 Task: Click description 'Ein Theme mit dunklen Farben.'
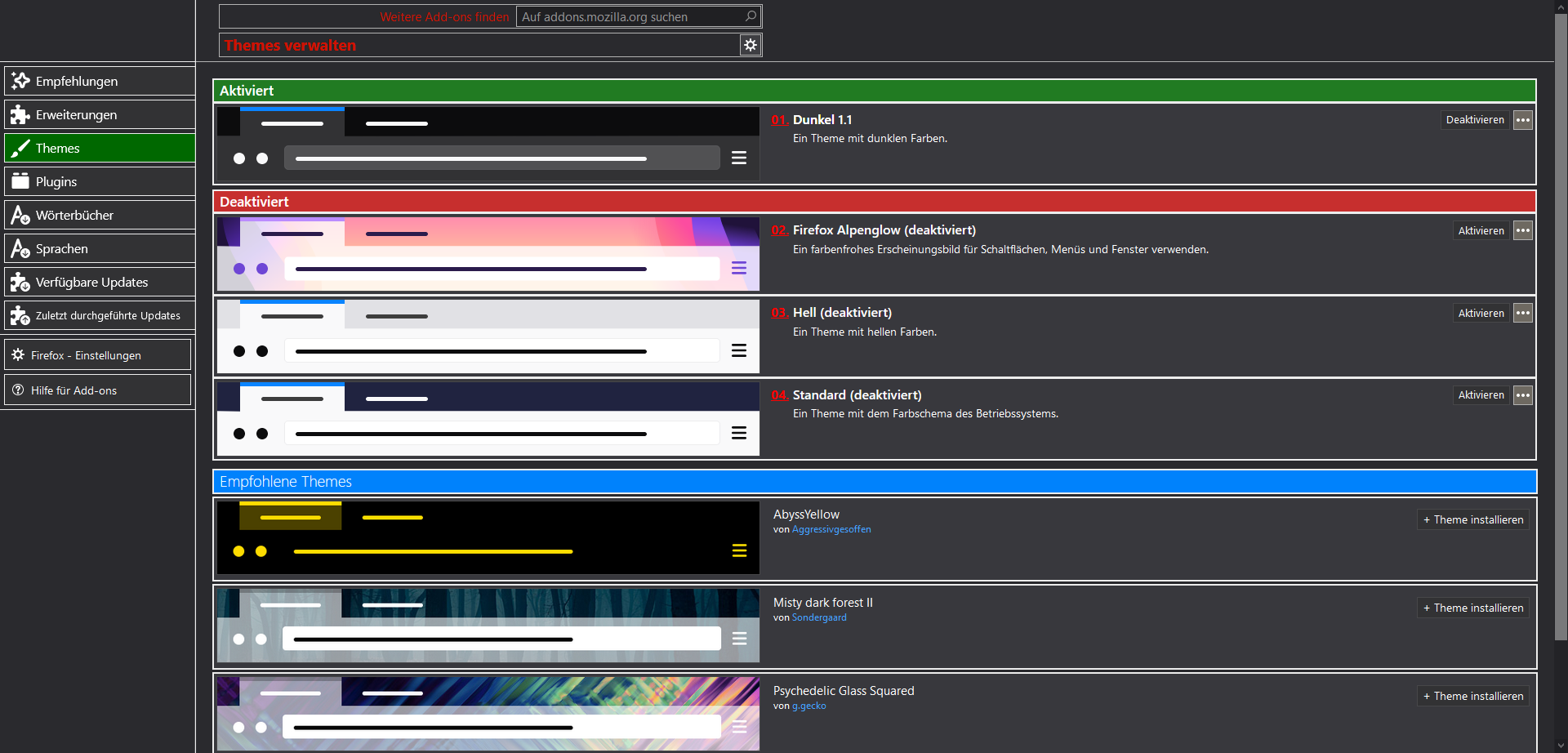pos(870,139)
